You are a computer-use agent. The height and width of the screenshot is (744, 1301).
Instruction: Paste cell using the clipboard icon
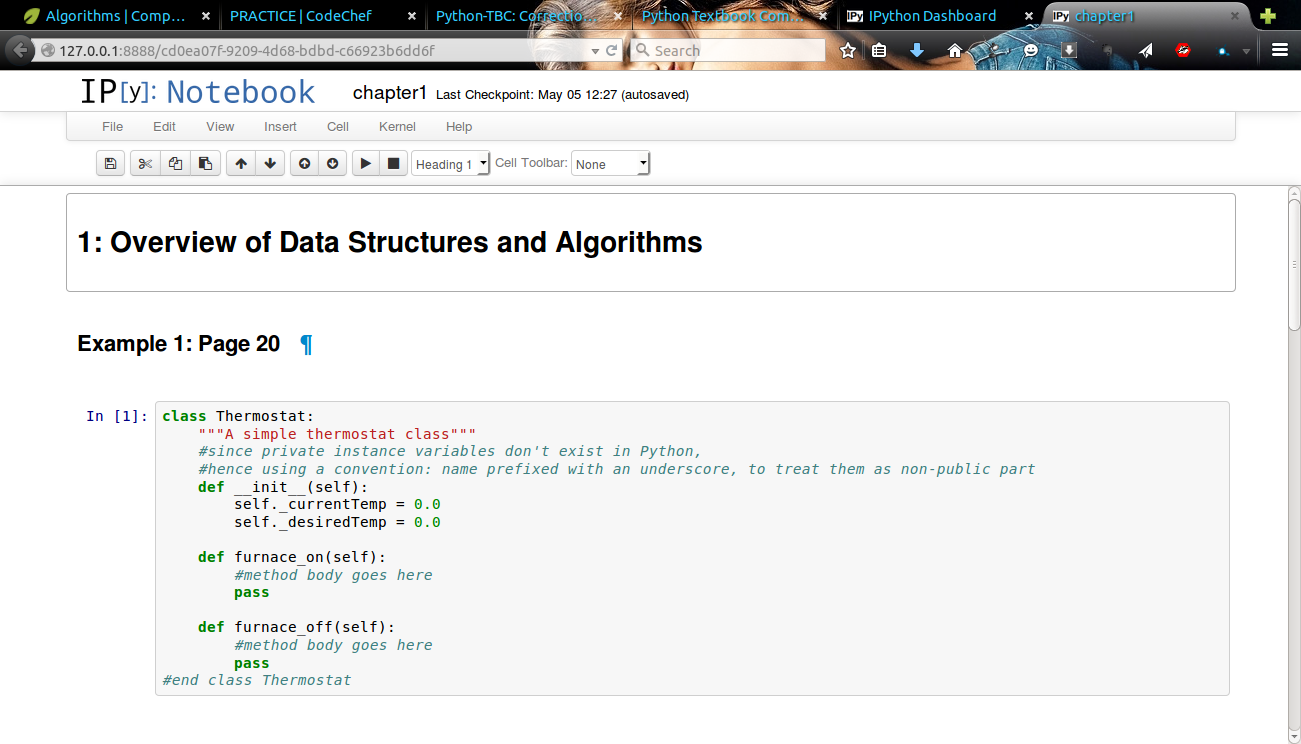click(205, 164)
